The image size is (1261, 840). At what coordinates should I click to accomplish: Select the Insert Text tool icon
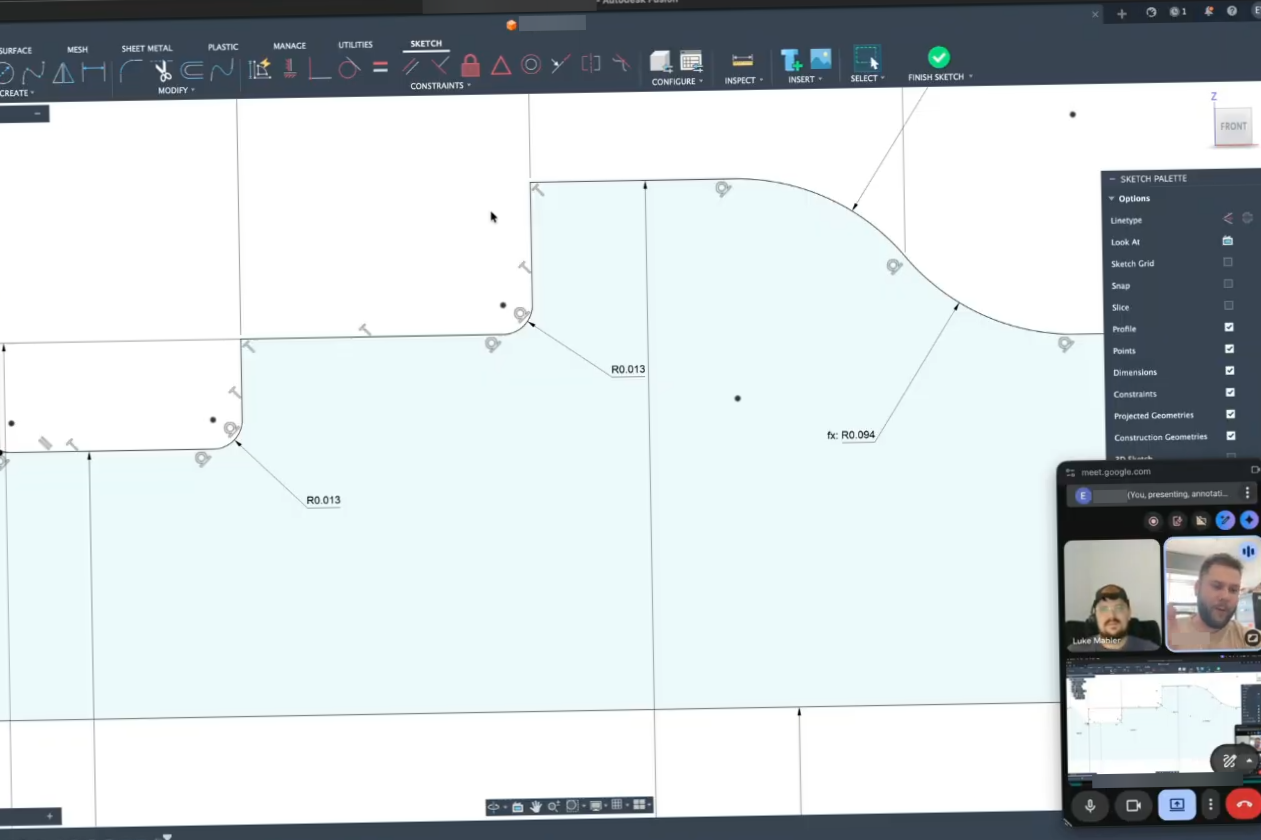click(x=791, y=60)
